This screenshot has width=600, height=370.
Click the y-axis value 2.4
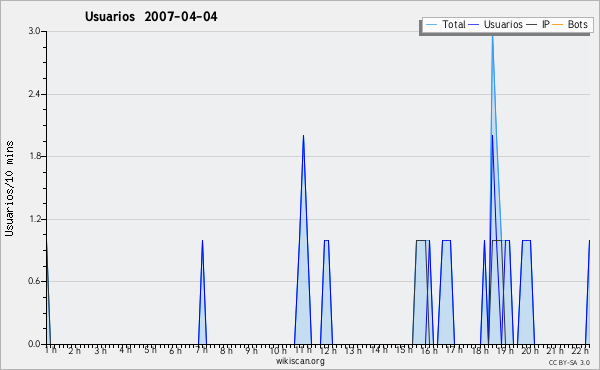tap(34, 94)
